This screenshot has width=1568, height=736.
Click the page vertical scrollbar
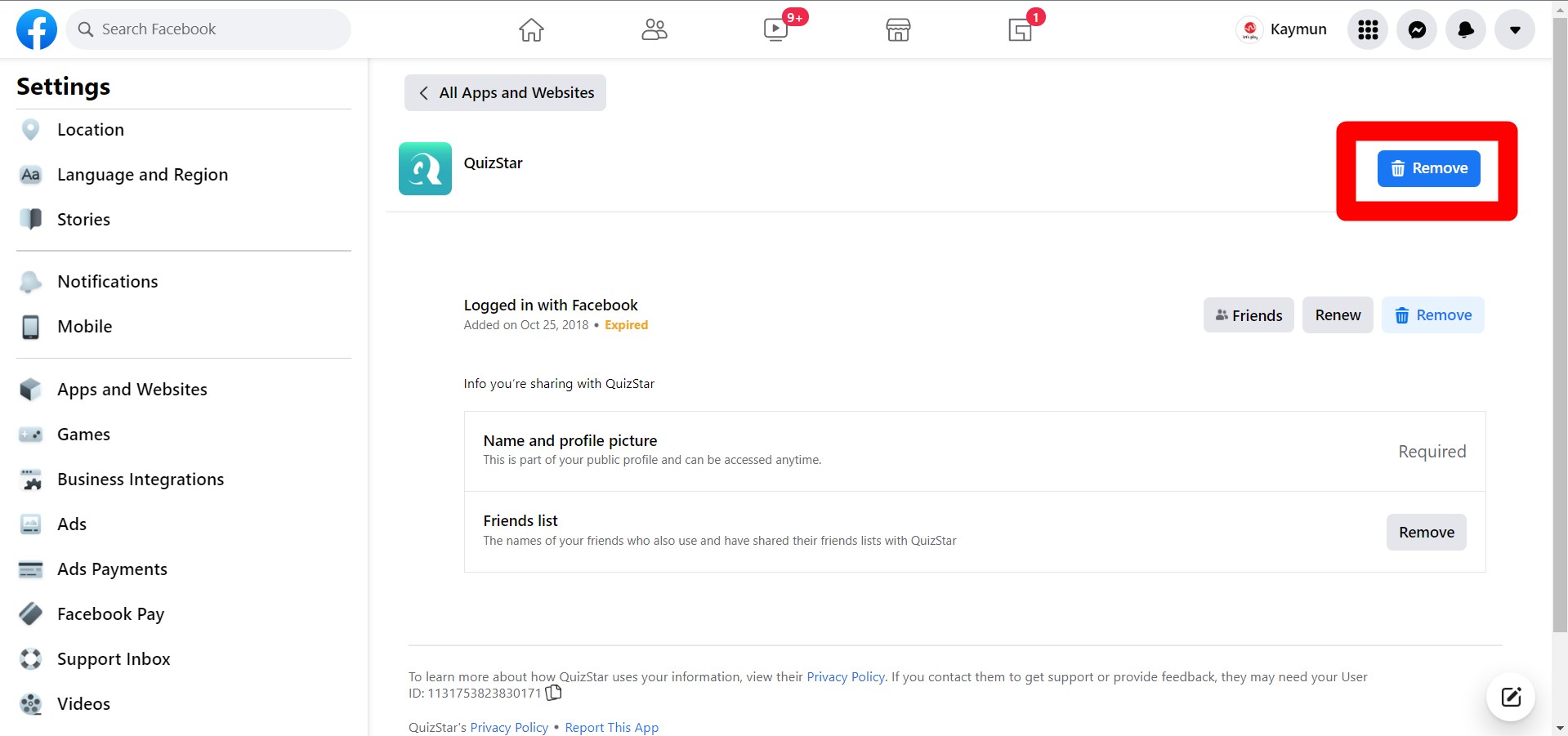pyautogui.click(x=1560, y=324)
